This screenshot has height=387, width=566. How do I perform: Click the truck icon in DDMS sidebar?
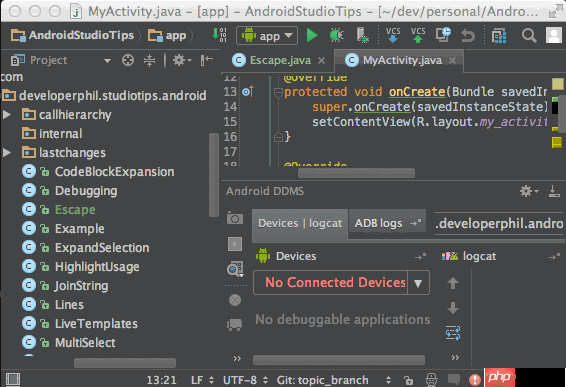tap(235, 324)
